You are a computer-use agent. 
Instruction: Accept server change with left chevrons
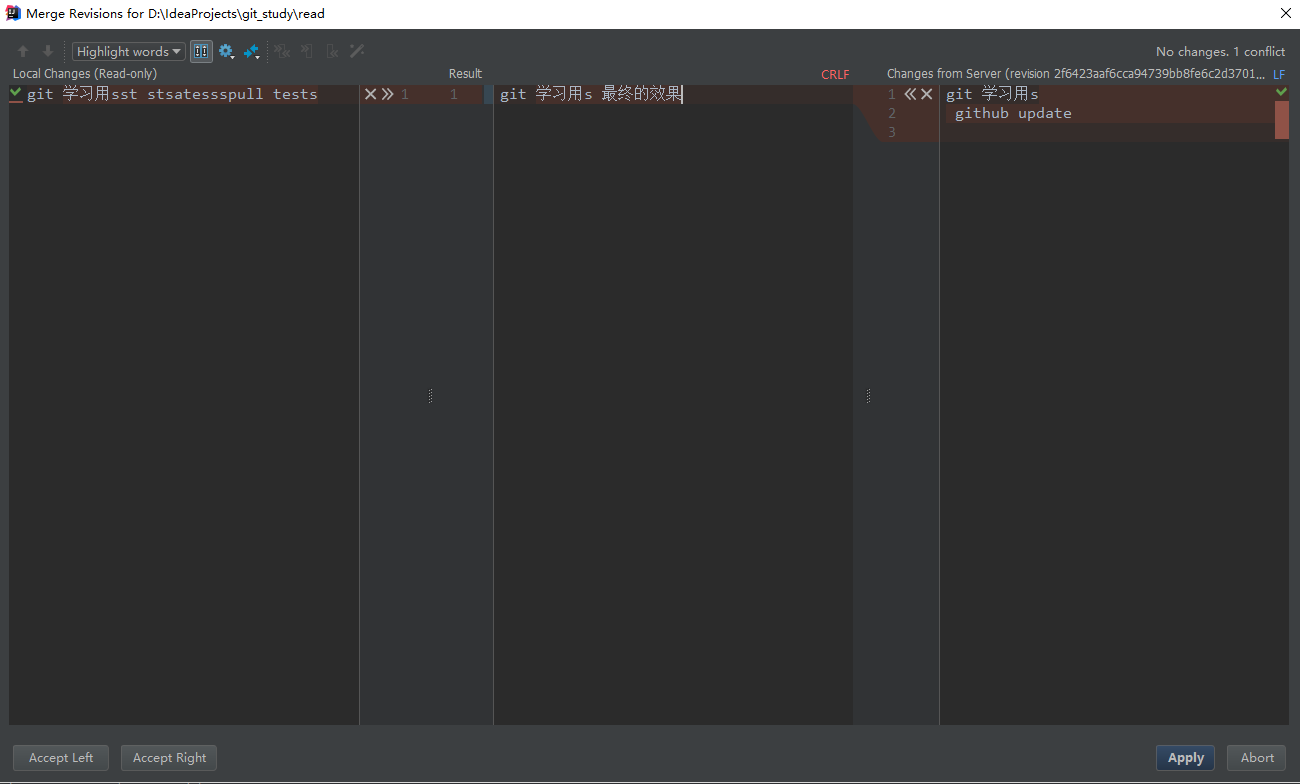coord(910,94)
